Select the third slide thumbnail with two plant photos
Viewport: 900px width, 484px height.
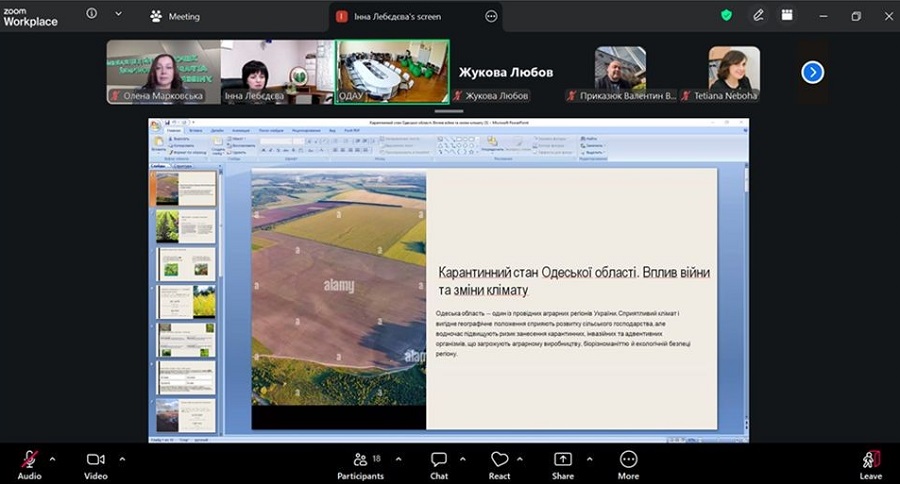pyautogui.click(x=185, y=264)
